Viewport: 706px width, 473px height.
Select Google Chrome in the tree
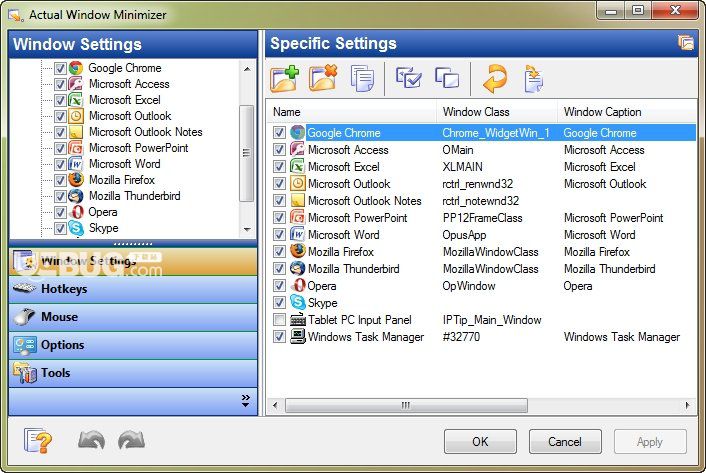coord(125,68)
